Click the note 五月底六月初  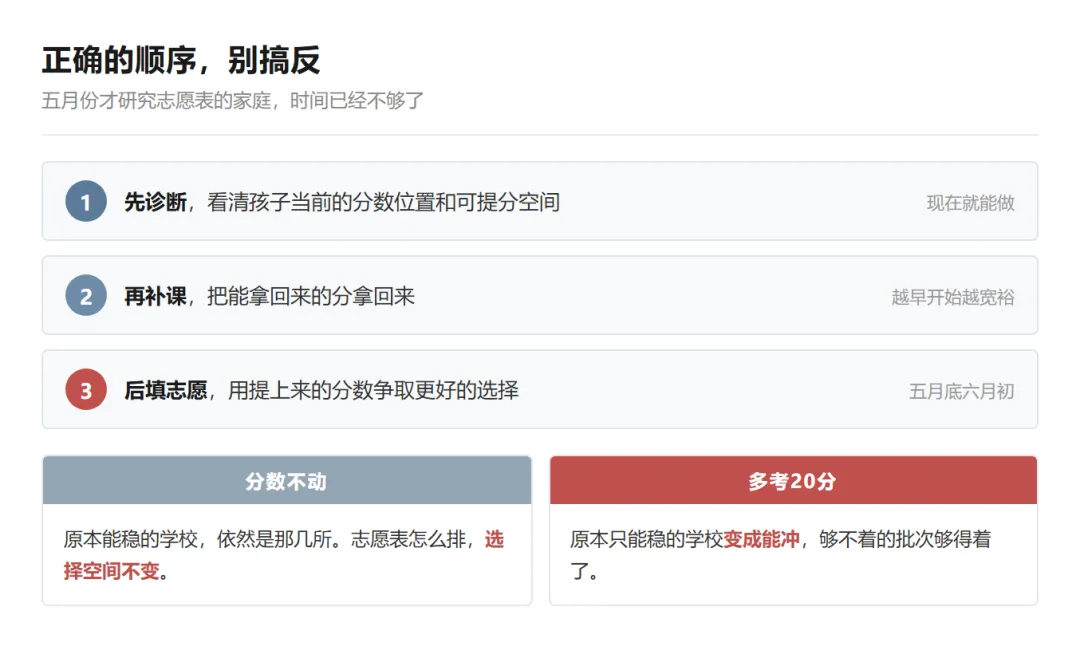(962, 392)
